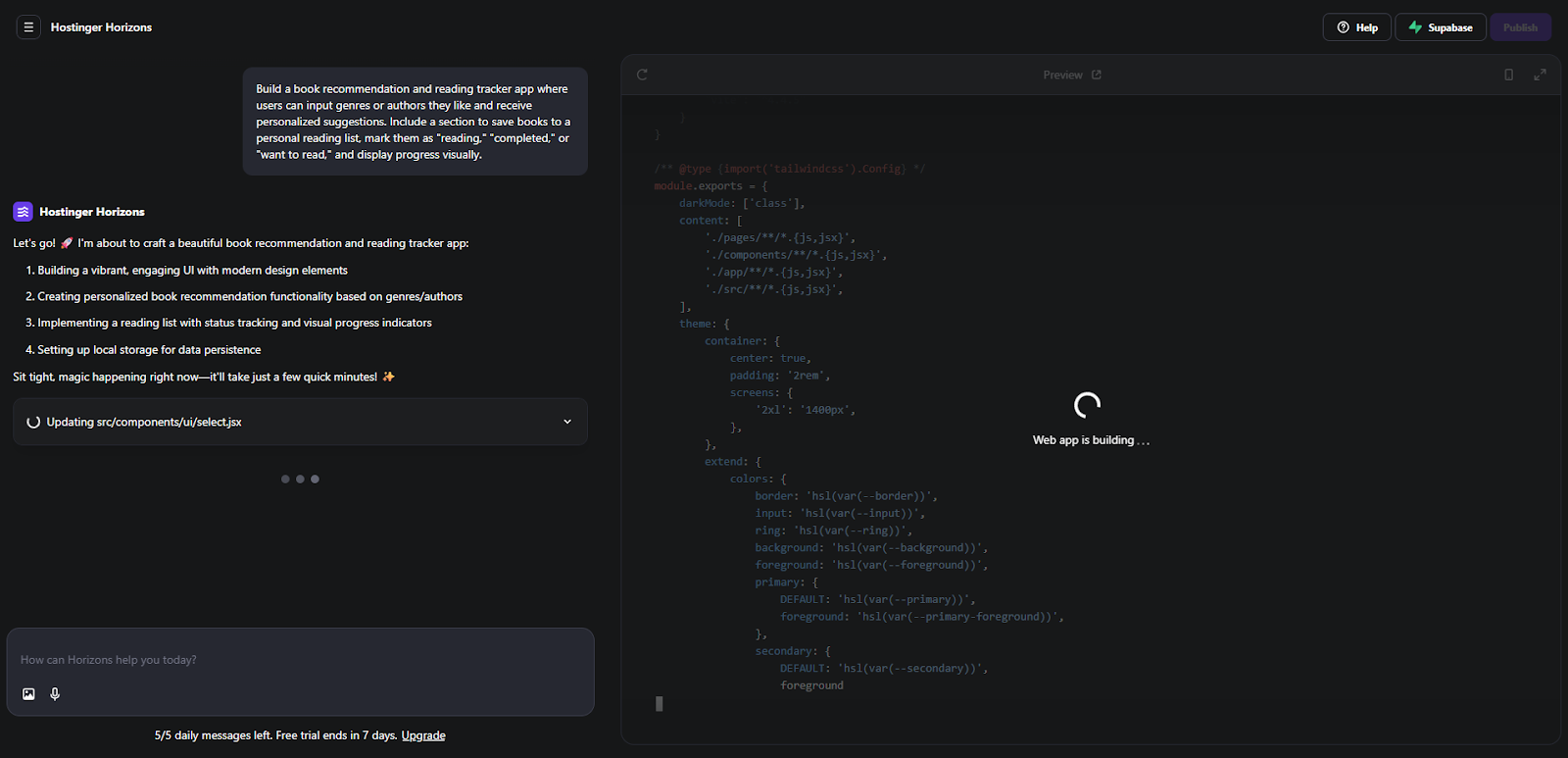Viewport: 1568px width, 758px height.
Task: Click the 'Hostinger Horizons' title in header
Action: coord(101,27)
